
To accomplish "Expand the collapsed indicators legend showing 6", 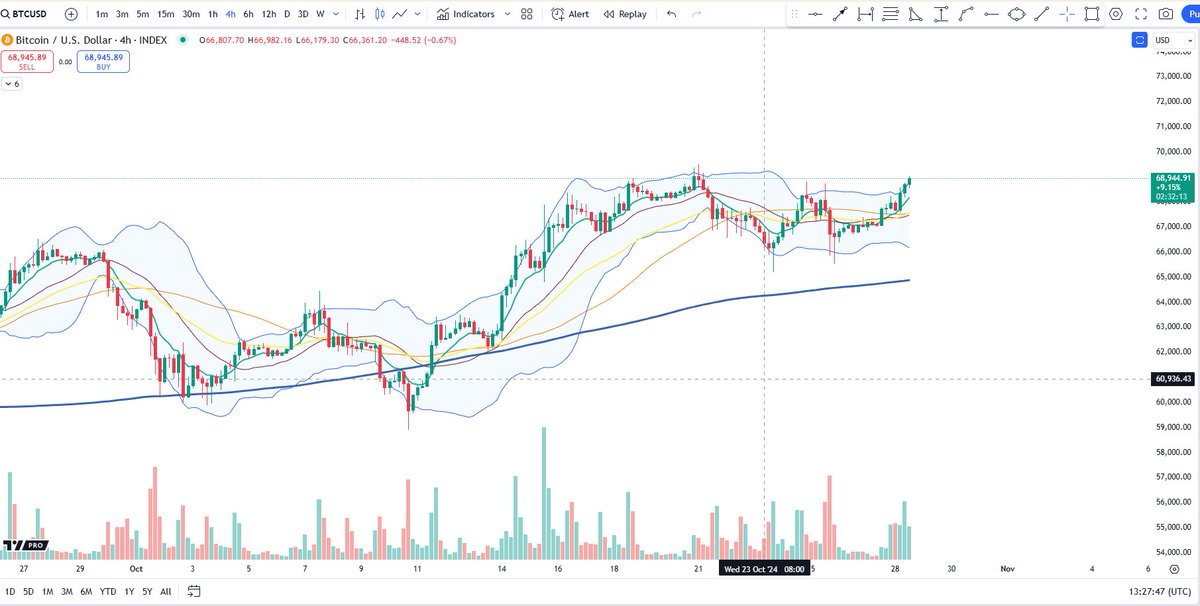I will [12, 84].
